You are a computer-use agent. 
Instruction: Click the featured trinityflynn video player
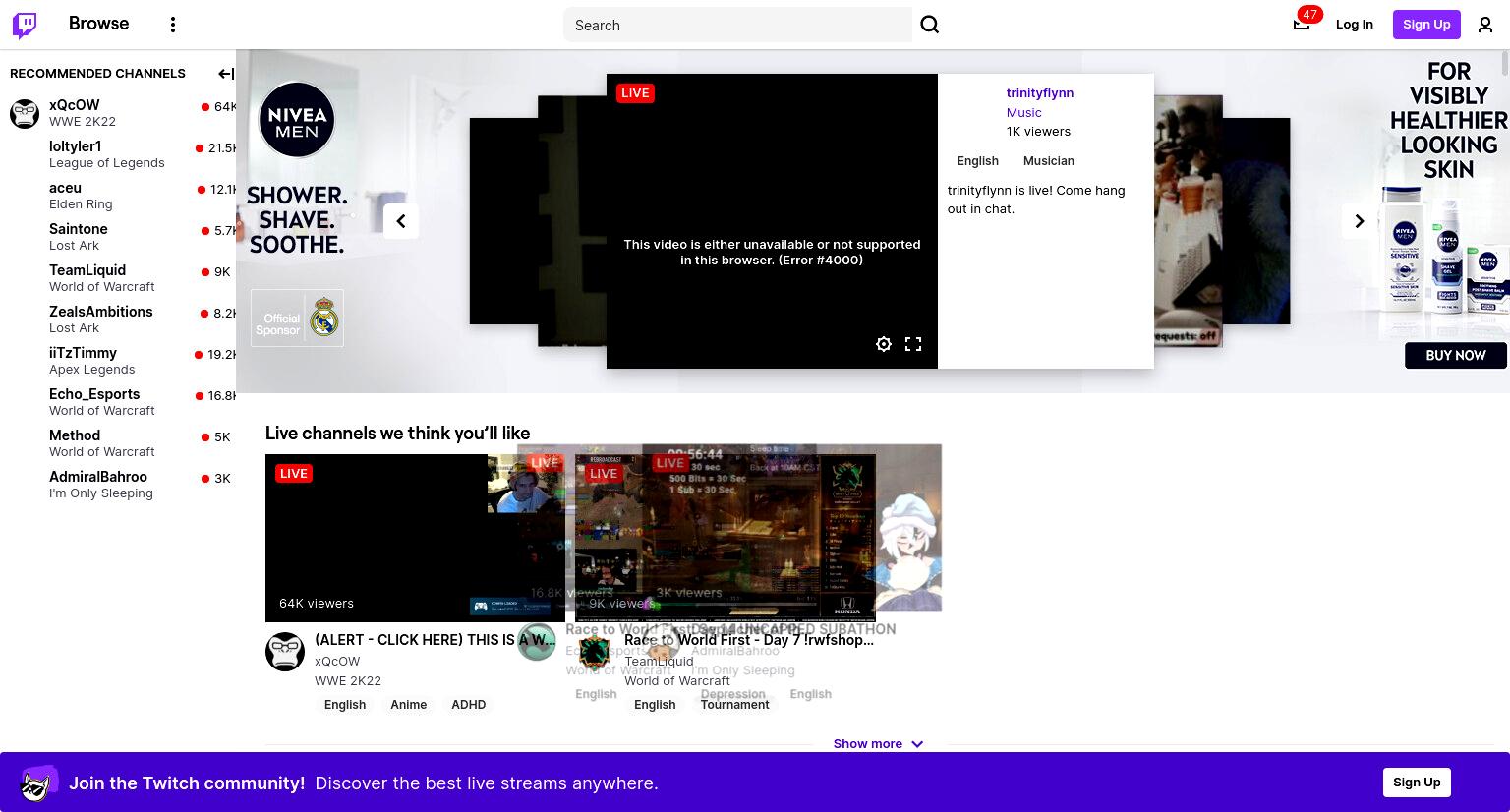pos(772,221)
